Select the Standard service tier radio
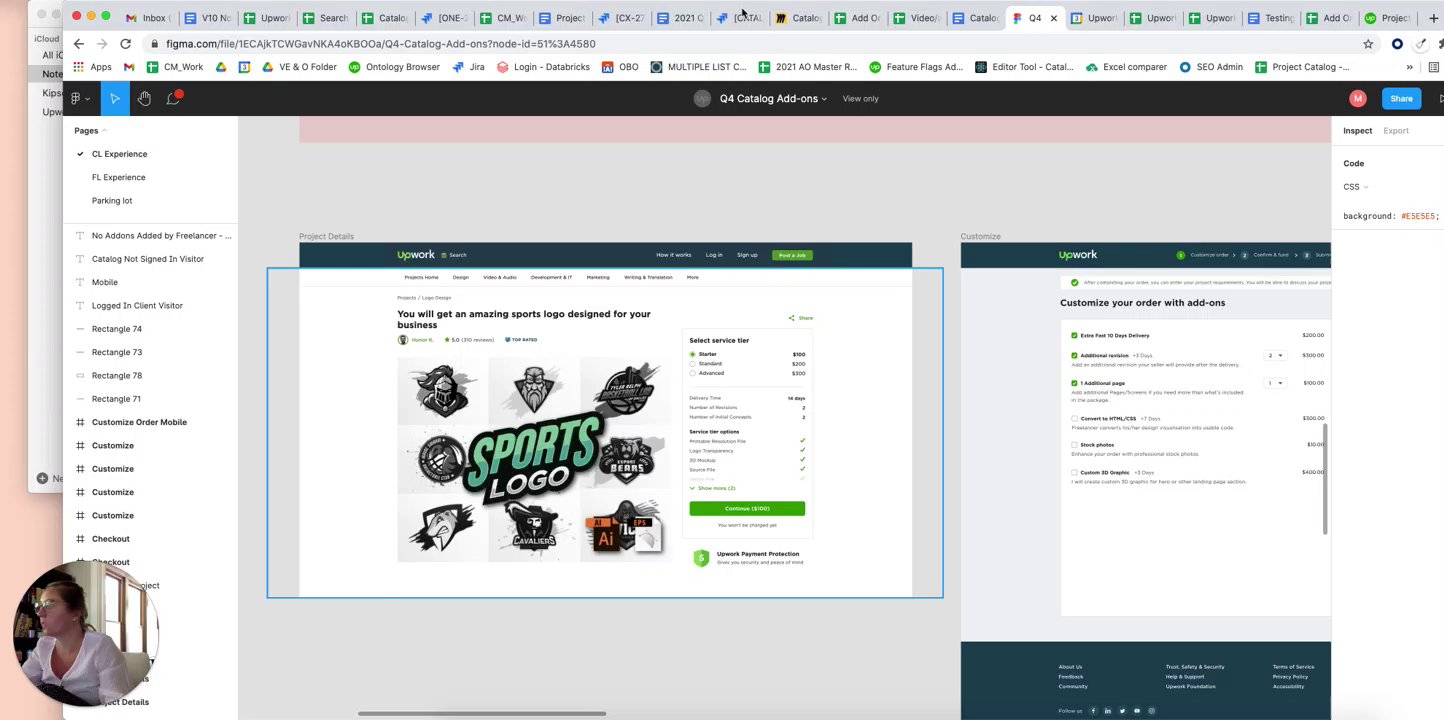 [692, 364]
